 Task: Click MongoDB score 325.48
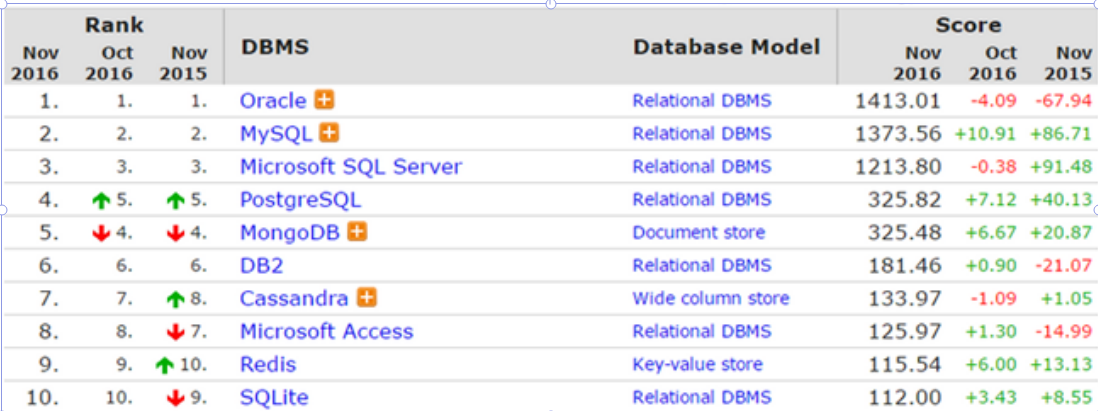[905, 232]
